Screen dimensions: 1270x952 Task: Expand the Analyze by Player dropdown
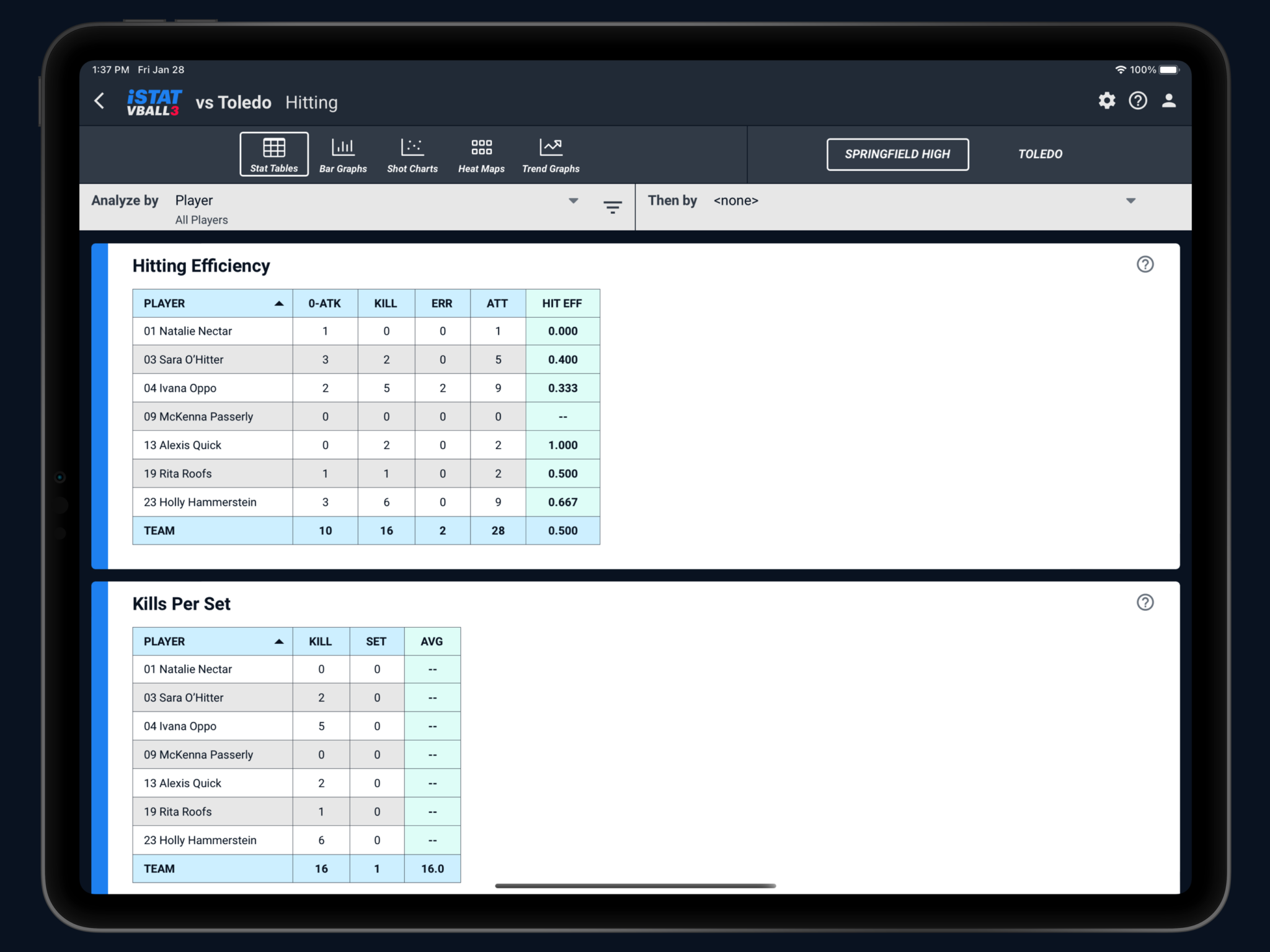click(x=573, y=201)
